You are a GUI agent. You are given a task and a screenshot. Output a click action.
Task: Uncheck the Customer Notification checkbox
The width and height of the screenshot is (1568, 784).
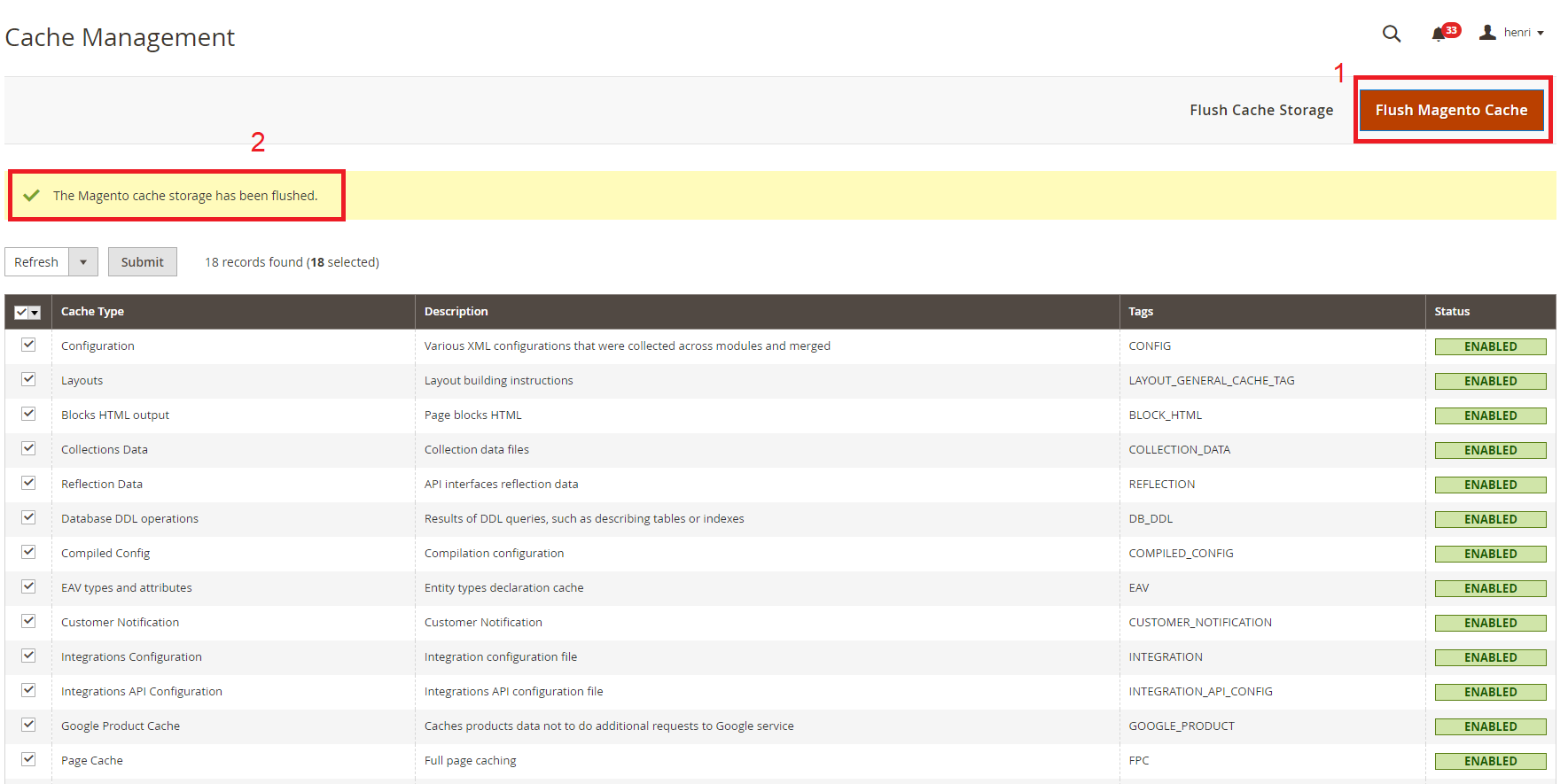pos(28,621)
